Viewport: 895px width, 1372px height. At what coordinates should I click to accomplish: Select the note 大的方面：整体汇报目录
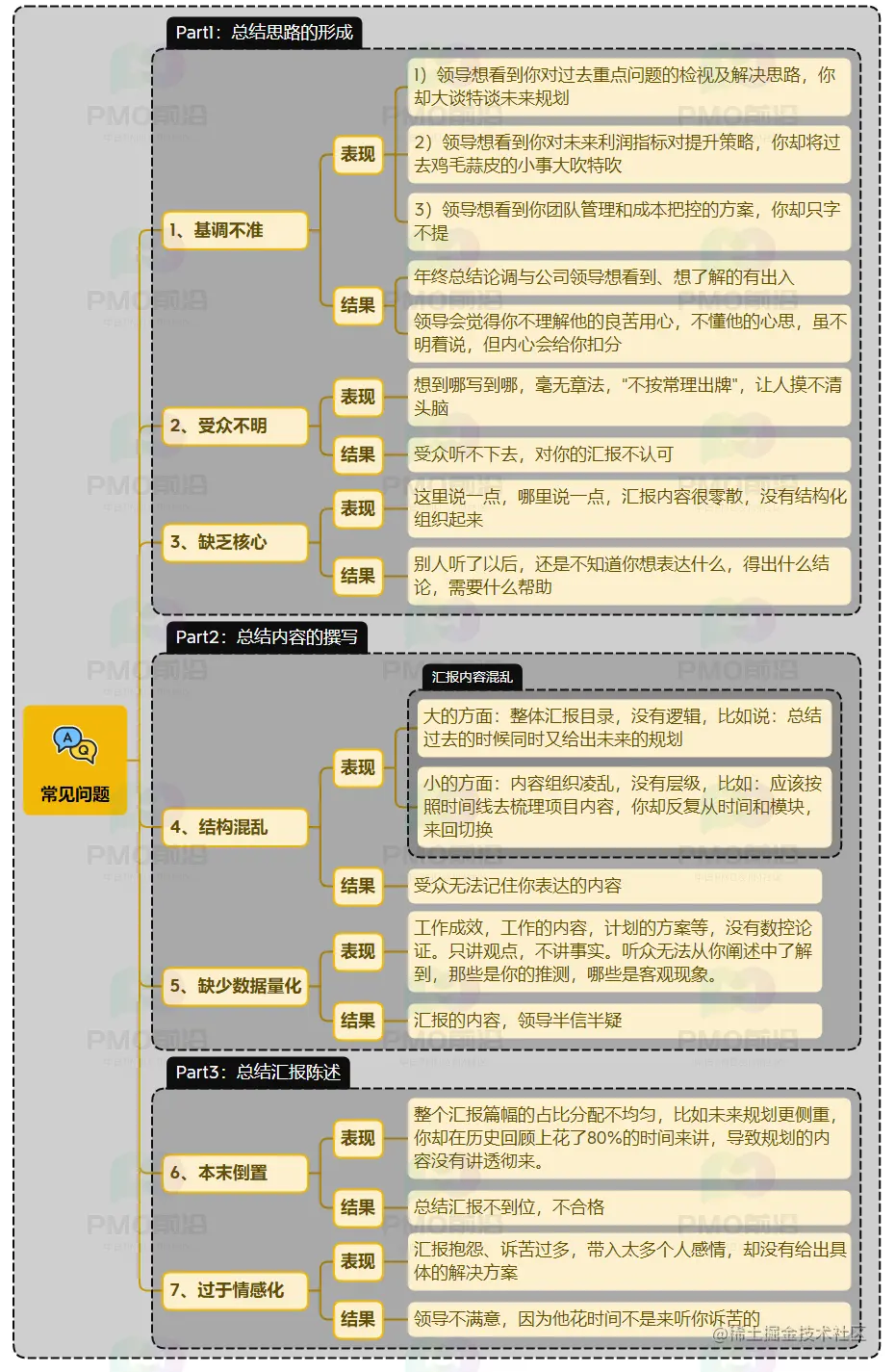[625, 728]
